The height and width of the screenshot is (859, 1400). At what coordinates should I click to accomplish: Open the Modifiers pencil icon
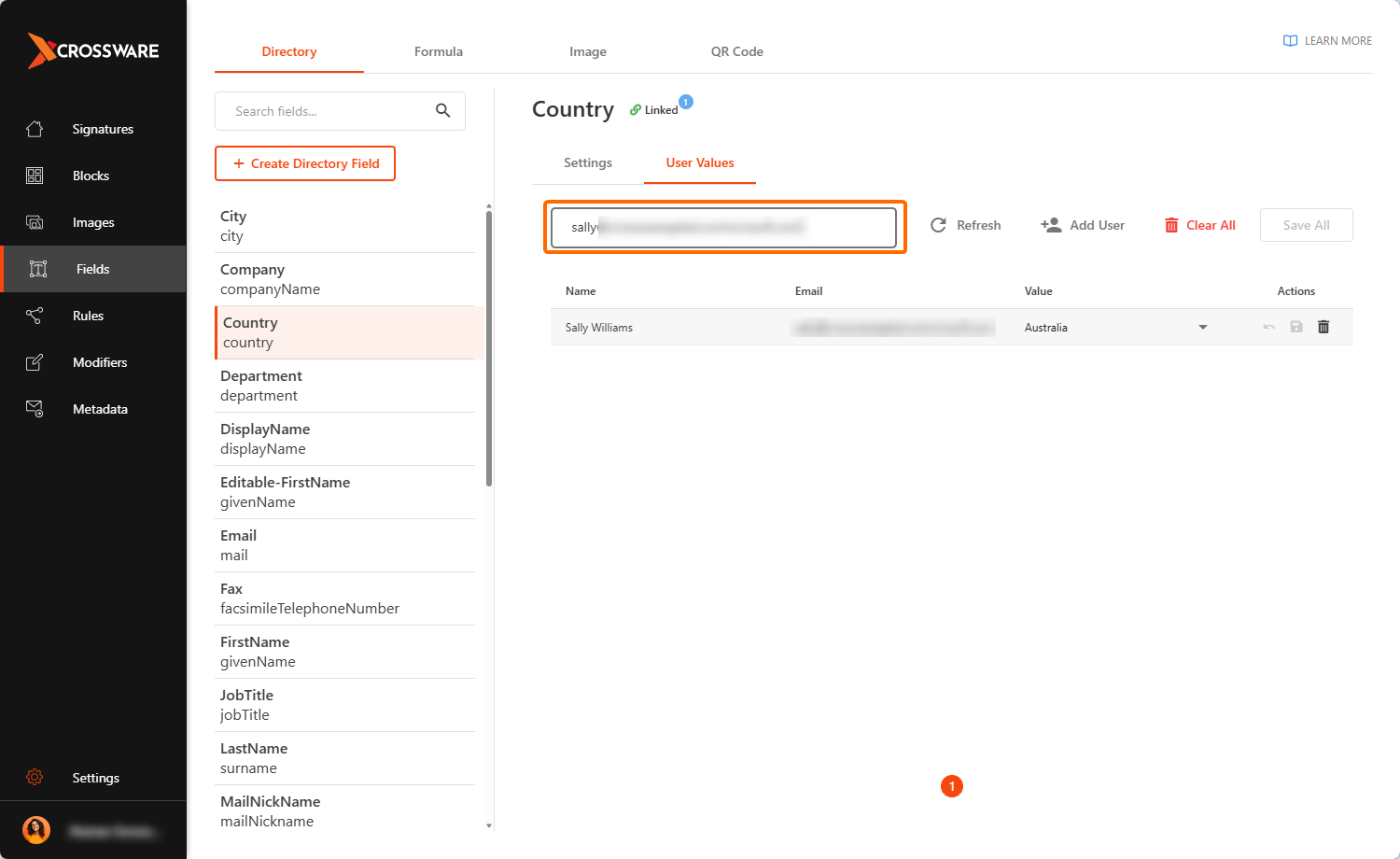point(35,362)
